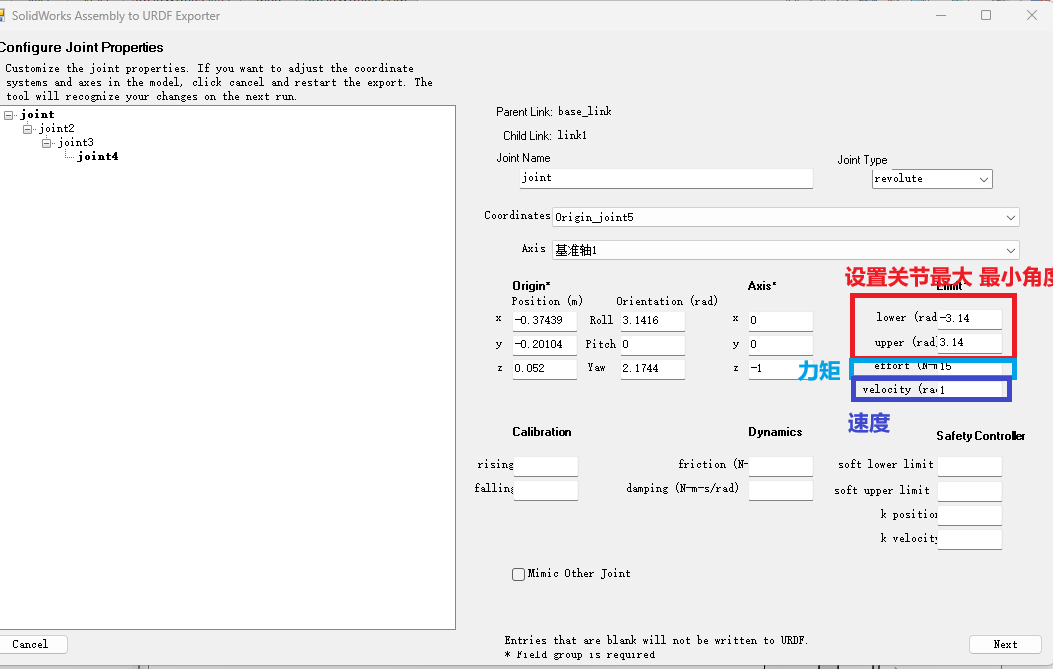Click the 'Parent Link: base_link' text
The width and height of the screenshot is (1053, 669).
pos(554,112)
